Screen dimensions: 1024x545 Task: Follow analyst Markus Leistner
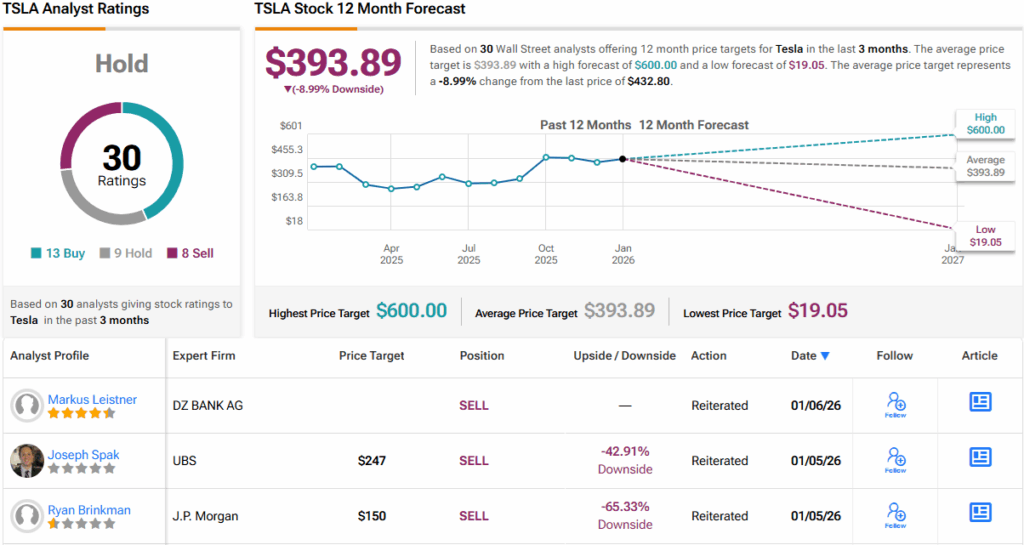[895, 404]
